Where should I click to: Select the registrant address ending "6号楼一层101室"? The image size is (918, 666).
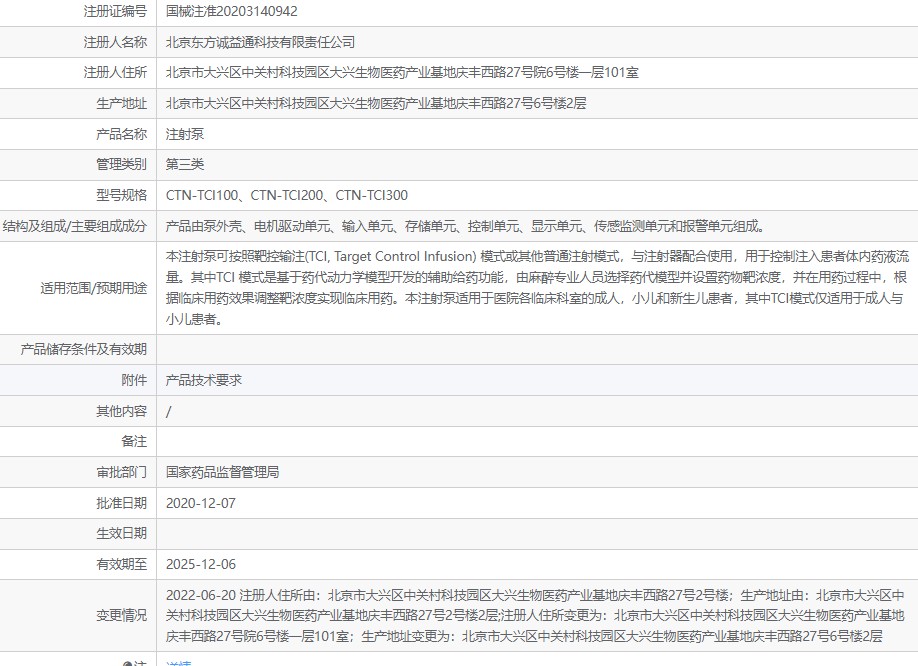[402, 73]
